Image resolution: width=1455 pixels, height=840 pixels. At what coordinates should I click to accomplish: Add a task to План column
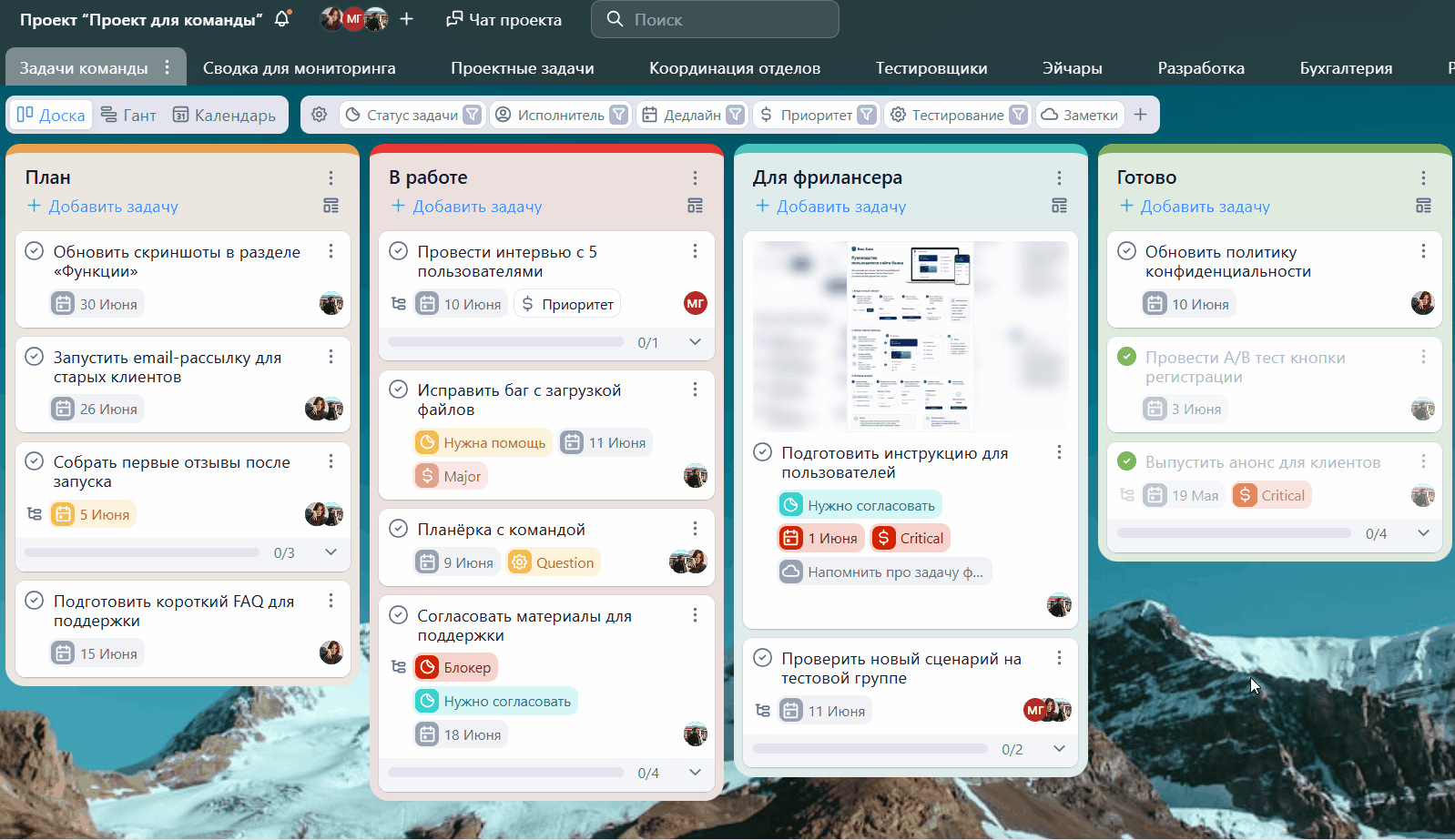tap(103, 207)
